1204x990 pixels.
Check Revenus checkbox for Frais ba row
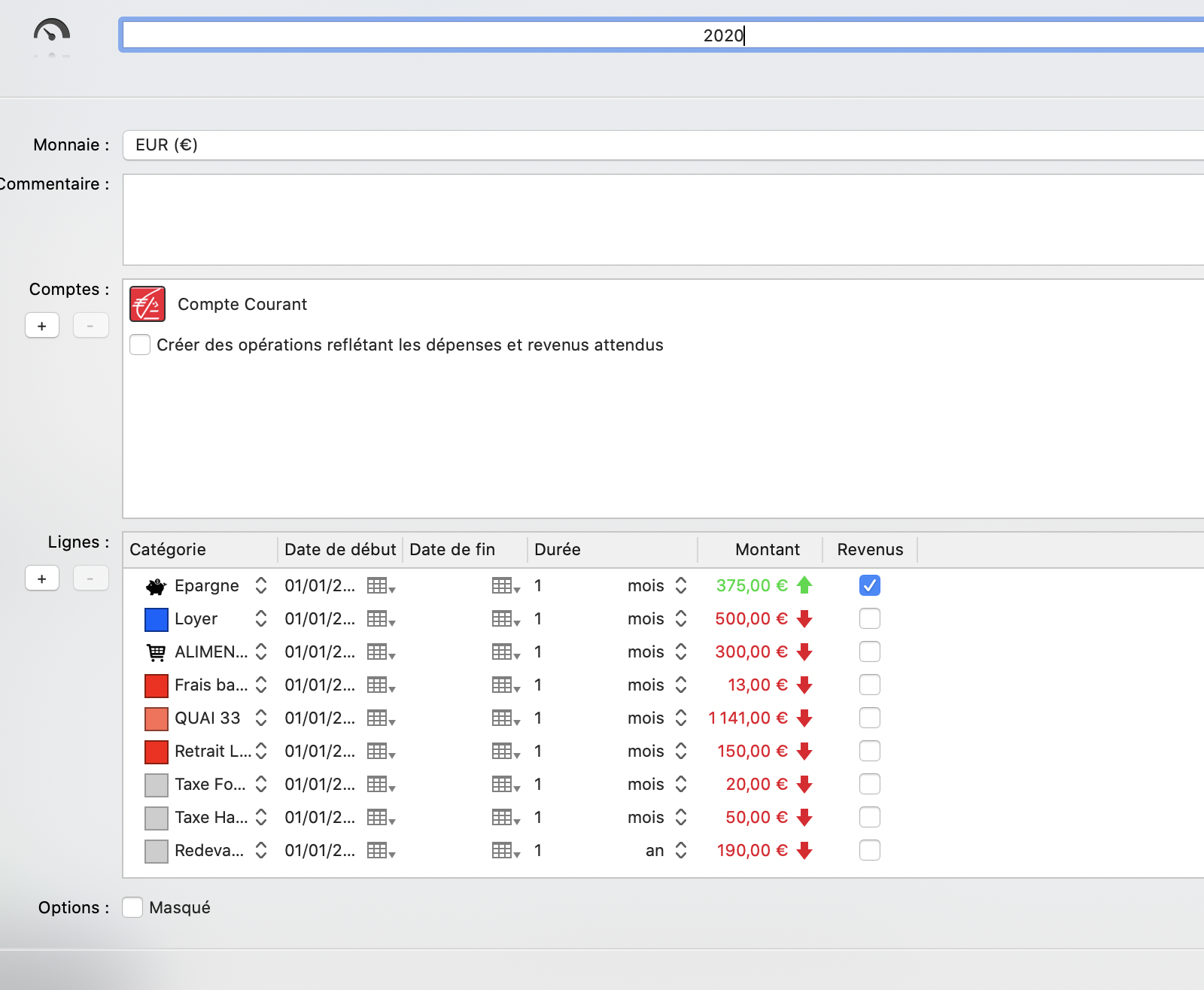(870, 685)
